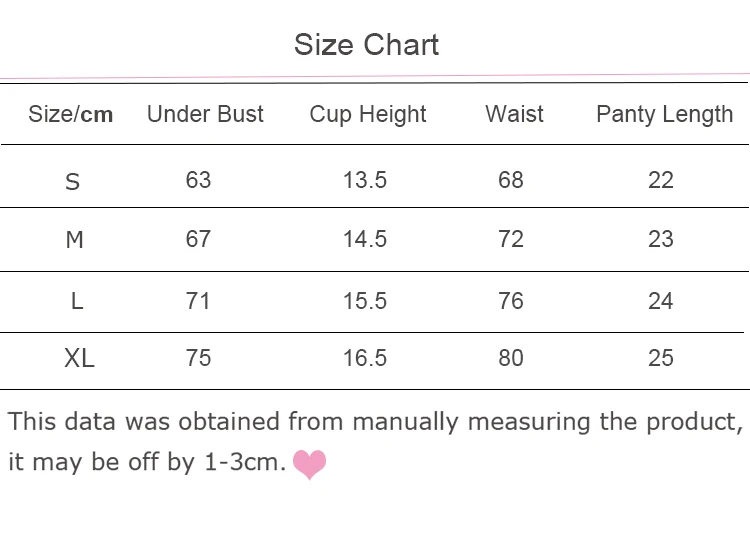Select the L size row label
The image size is (750, 546).
pos(77,301)
